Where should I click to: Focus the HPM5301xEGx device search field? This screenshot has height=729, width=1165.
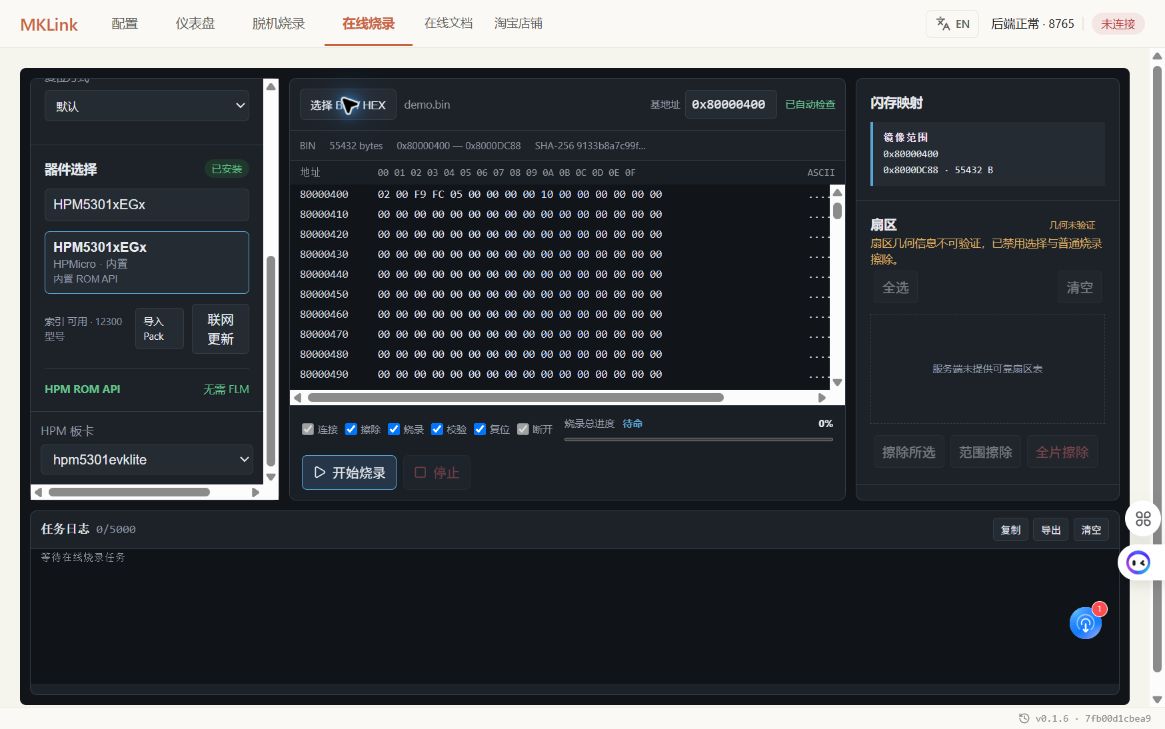coord(147,204)
